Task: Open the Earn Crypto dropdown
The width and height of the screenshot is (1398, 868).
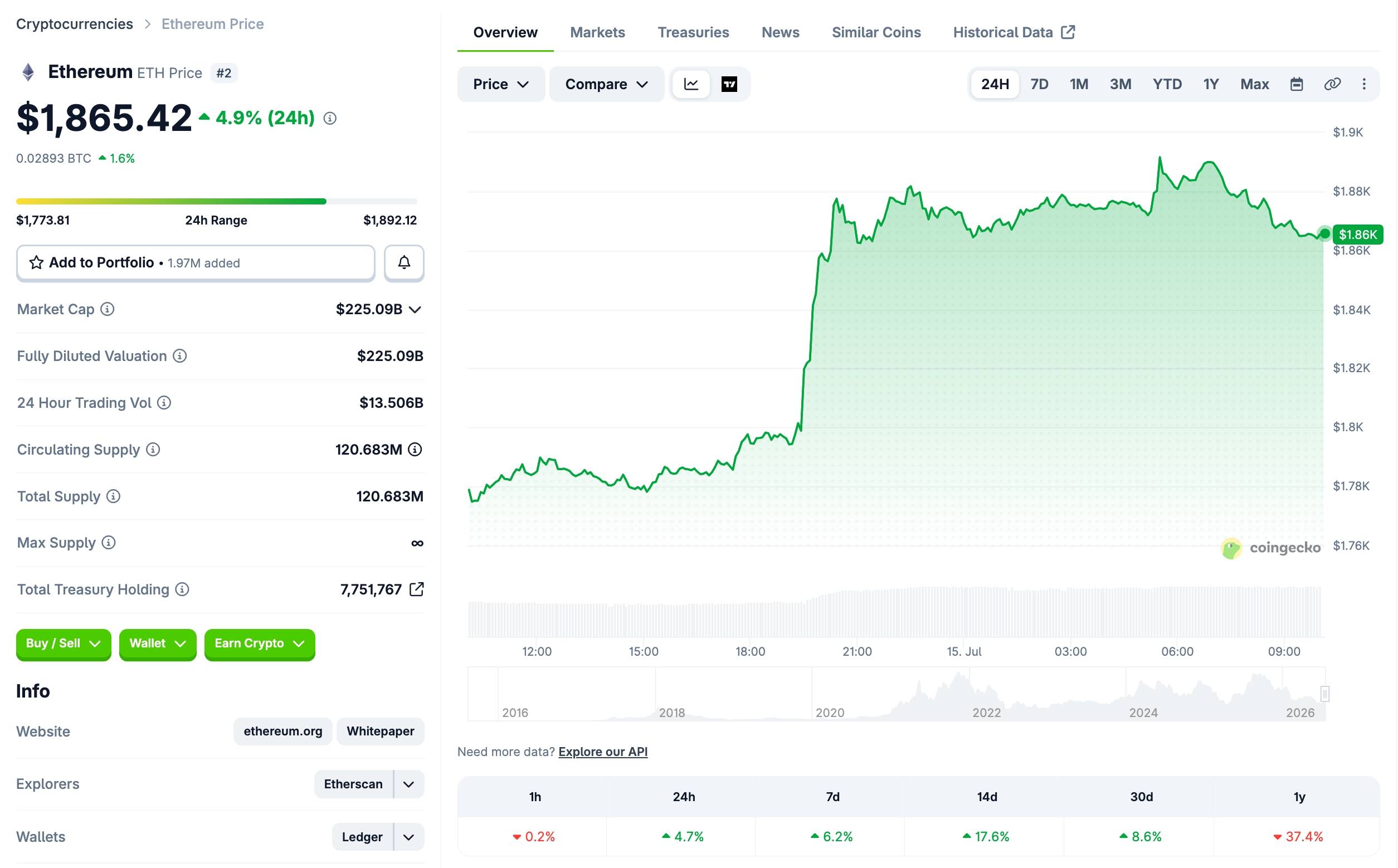Action: pos(260,643)
